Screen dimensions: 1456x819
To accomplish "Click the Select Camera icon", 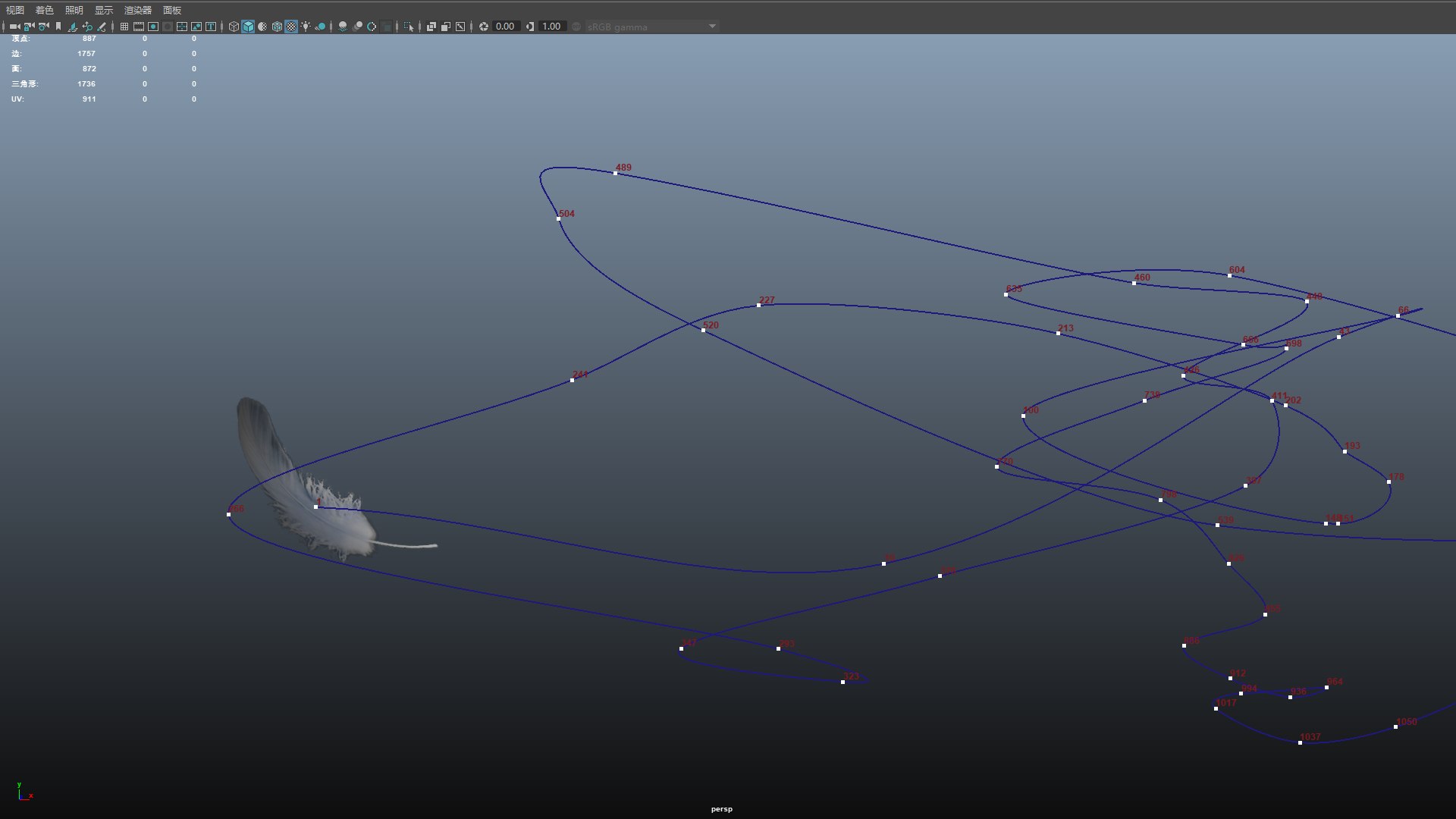I will click(x=14, y=27).
